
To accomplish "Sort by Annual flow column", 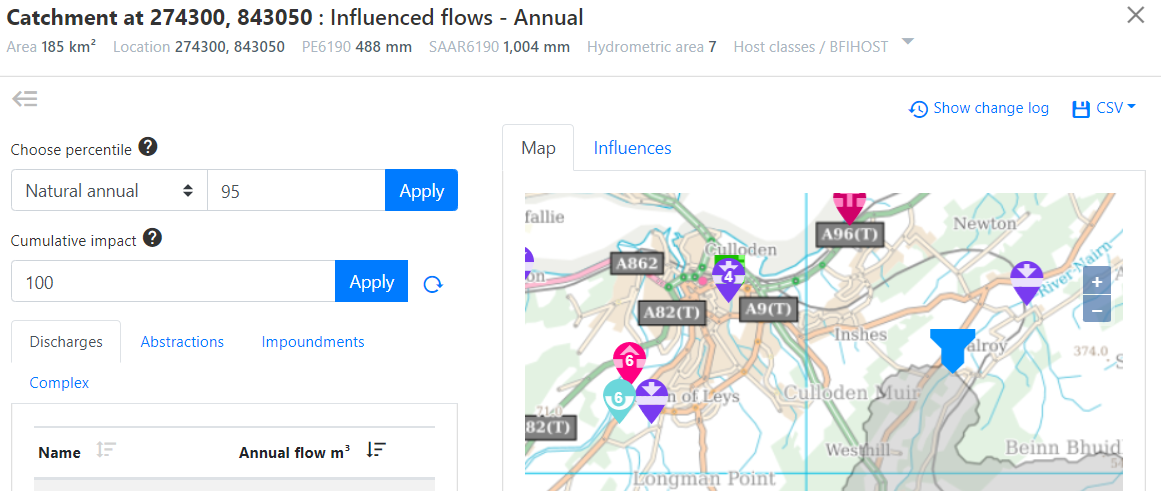I will [376, 451].
